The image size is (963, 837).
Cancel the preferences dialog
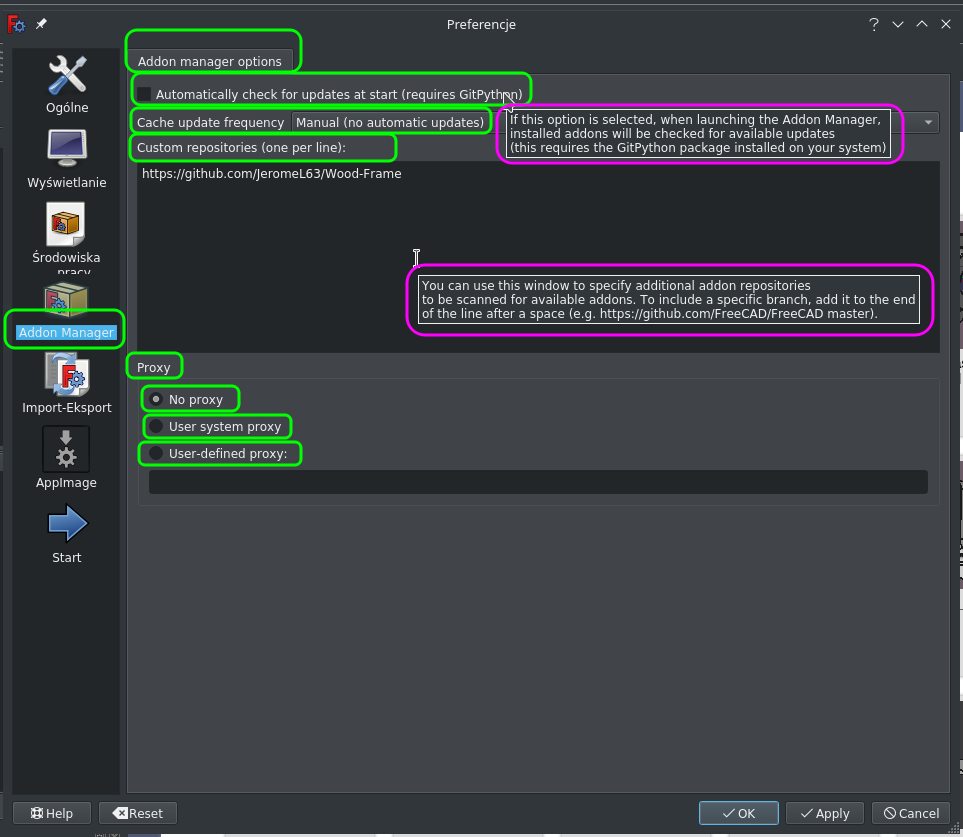point(910,813)
